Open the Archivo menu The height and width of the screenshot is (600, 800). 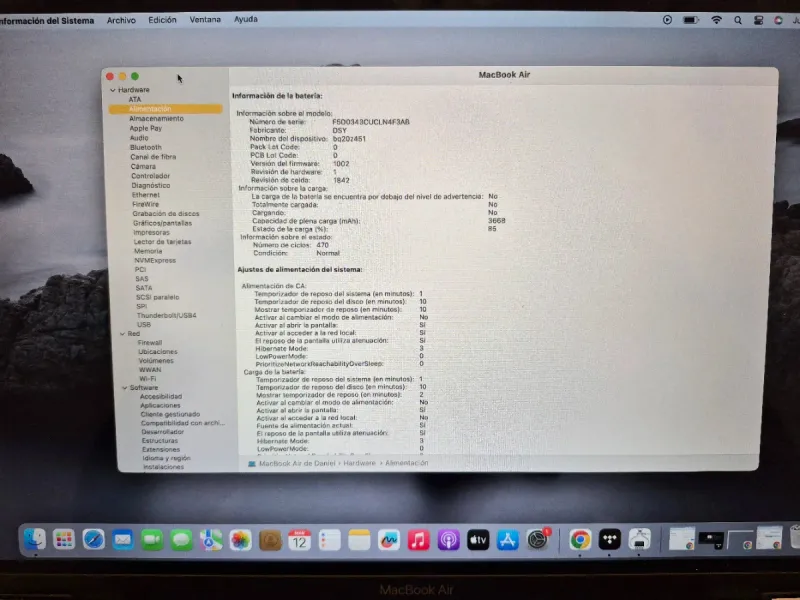tap(121, 20)
